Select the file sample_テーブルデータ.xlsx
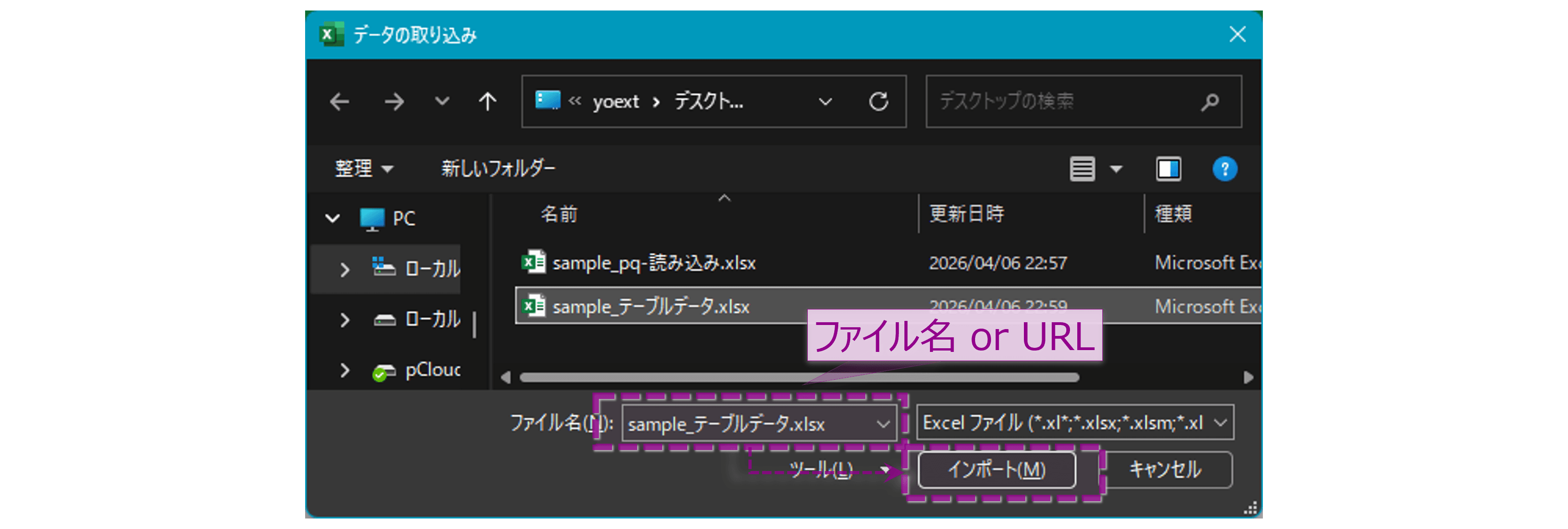The height and width of the screenshot is (529, 1568). [650, 307]
